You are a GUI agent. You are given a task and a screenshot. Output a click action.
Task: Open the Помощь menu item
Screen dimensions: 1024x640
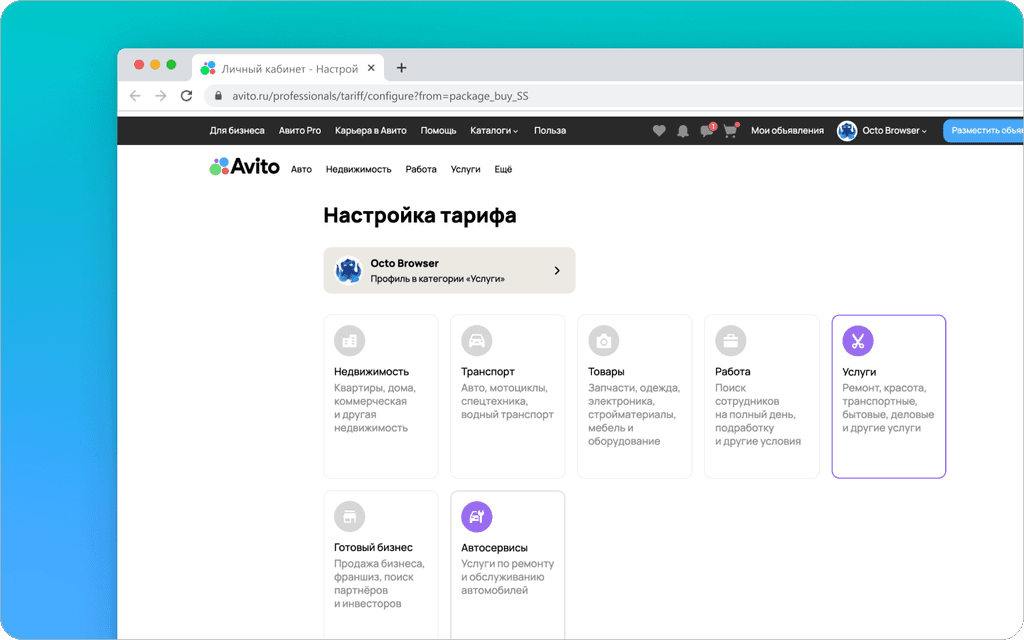pyautogui.click(x=438, y=130)
